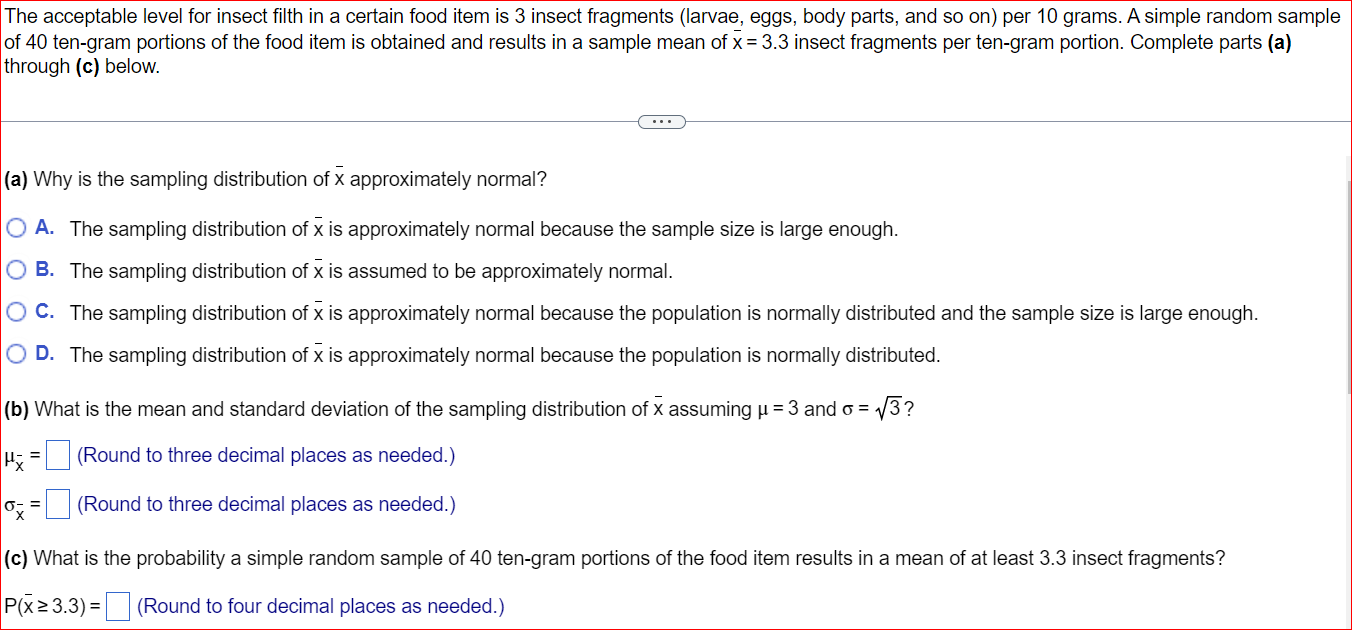Image resolution: width=1352 pixels, height=630 pixels.
Task: Click the mean μx̄ answer input box
Action: pos(57,454)
